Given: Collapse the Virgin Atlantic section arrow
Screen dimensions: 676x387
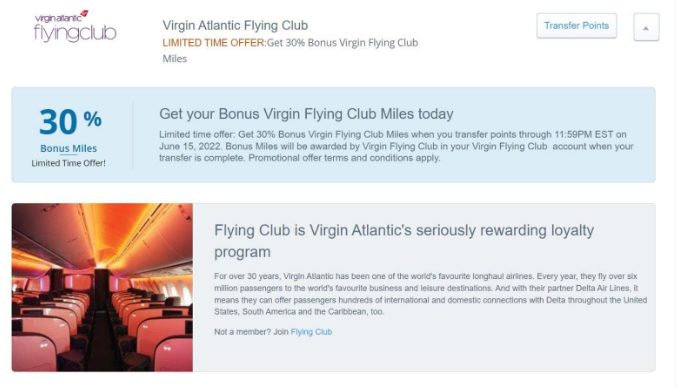Looking at the screenshot, I should (x=646, y=28).
